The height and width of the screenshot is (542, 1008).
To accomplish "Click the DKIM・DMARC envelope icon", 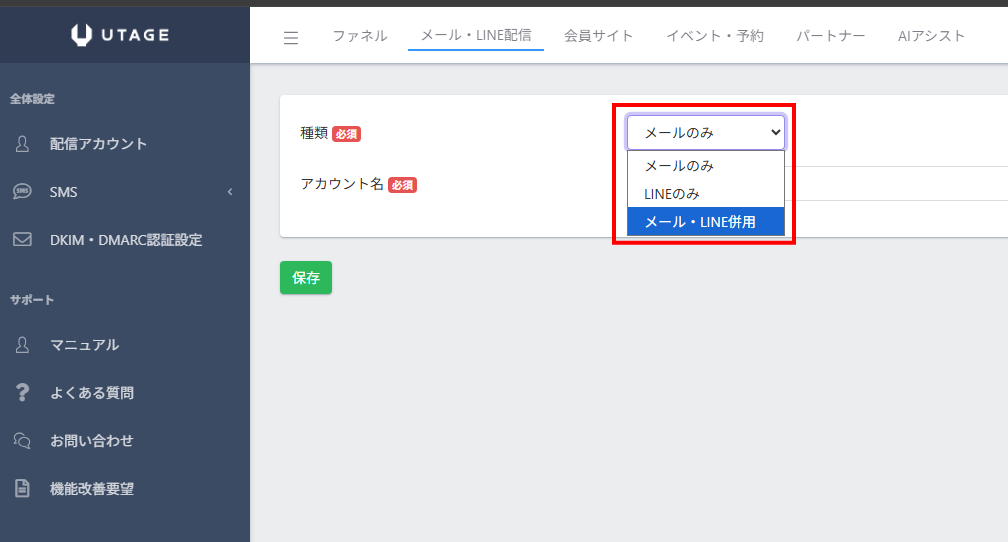I will pyautogui.click(x=22, y=240).
